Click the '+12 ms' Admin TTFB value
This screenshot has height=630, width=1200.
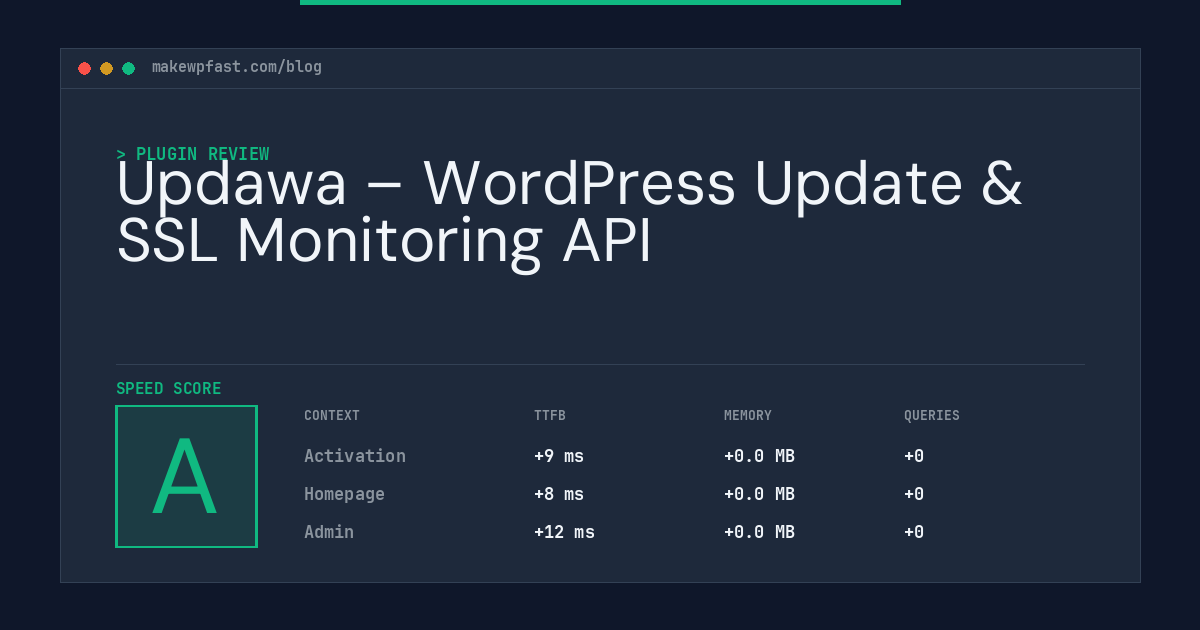pyautogui.click(x=564, y=532)
